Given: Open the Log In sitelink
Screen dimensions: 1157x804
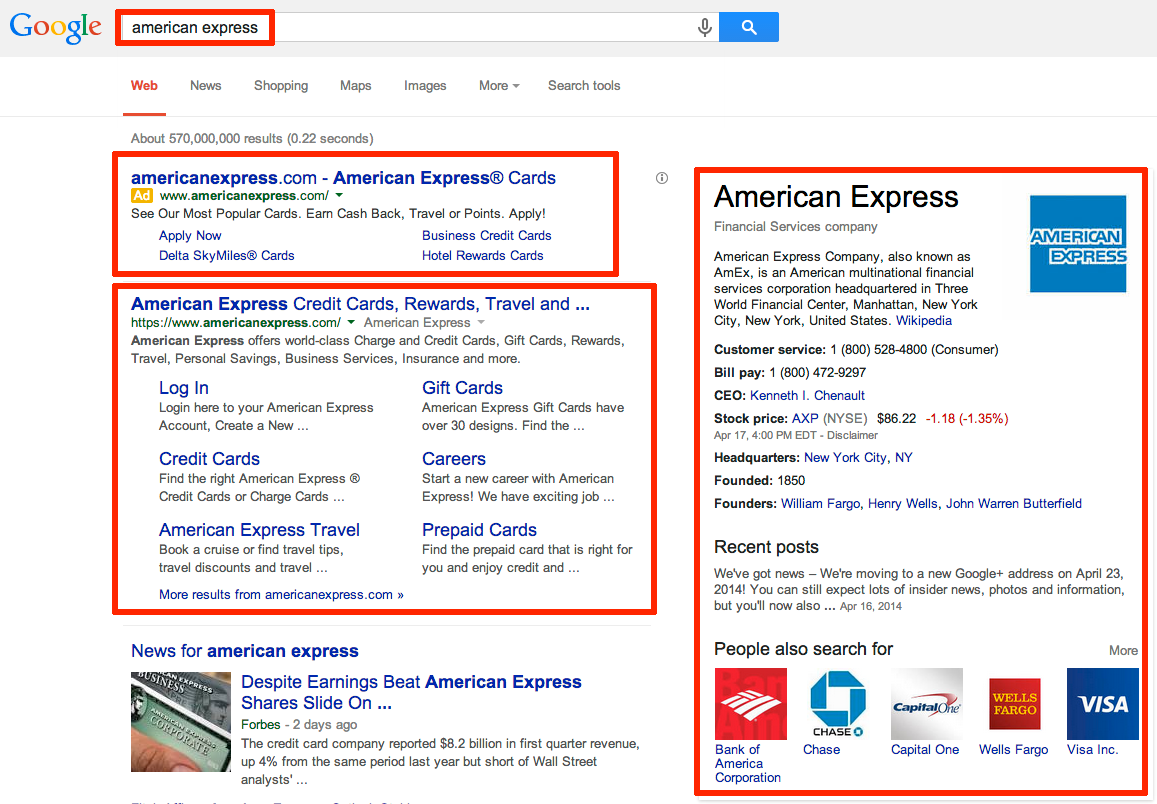Looking at the screenshot, I should pos(184,388).
